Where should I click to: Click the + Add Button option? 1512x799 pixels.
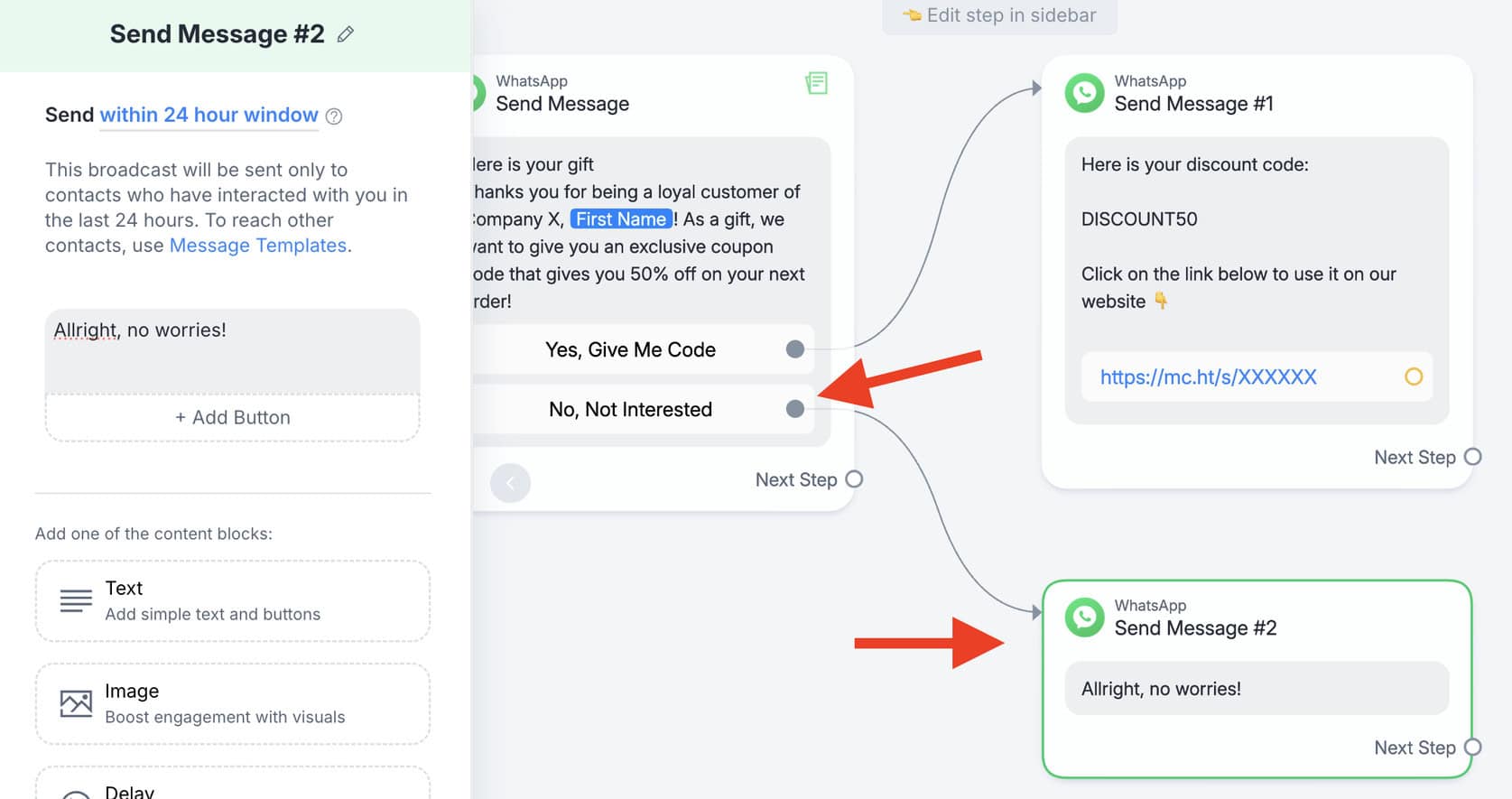(232, 417)
